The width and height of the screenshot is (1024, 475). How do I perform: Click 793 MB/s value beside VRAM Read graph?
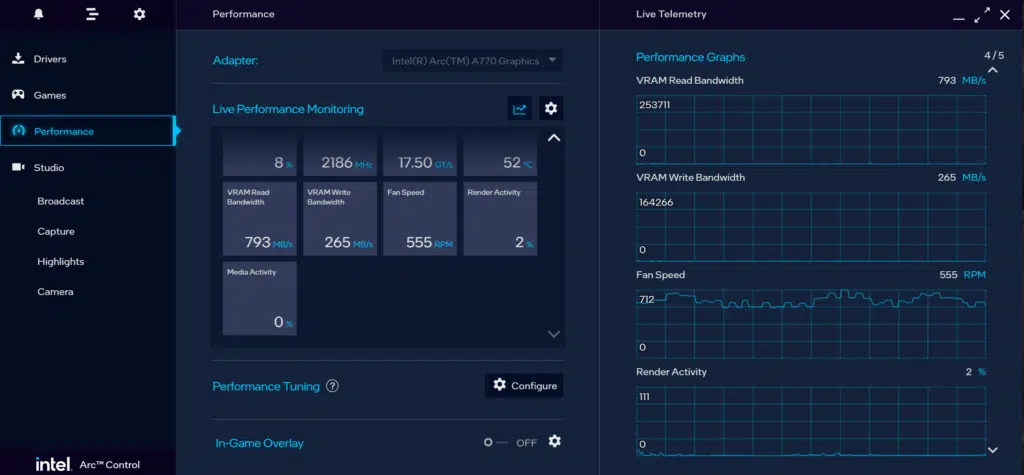coord(962,80)
